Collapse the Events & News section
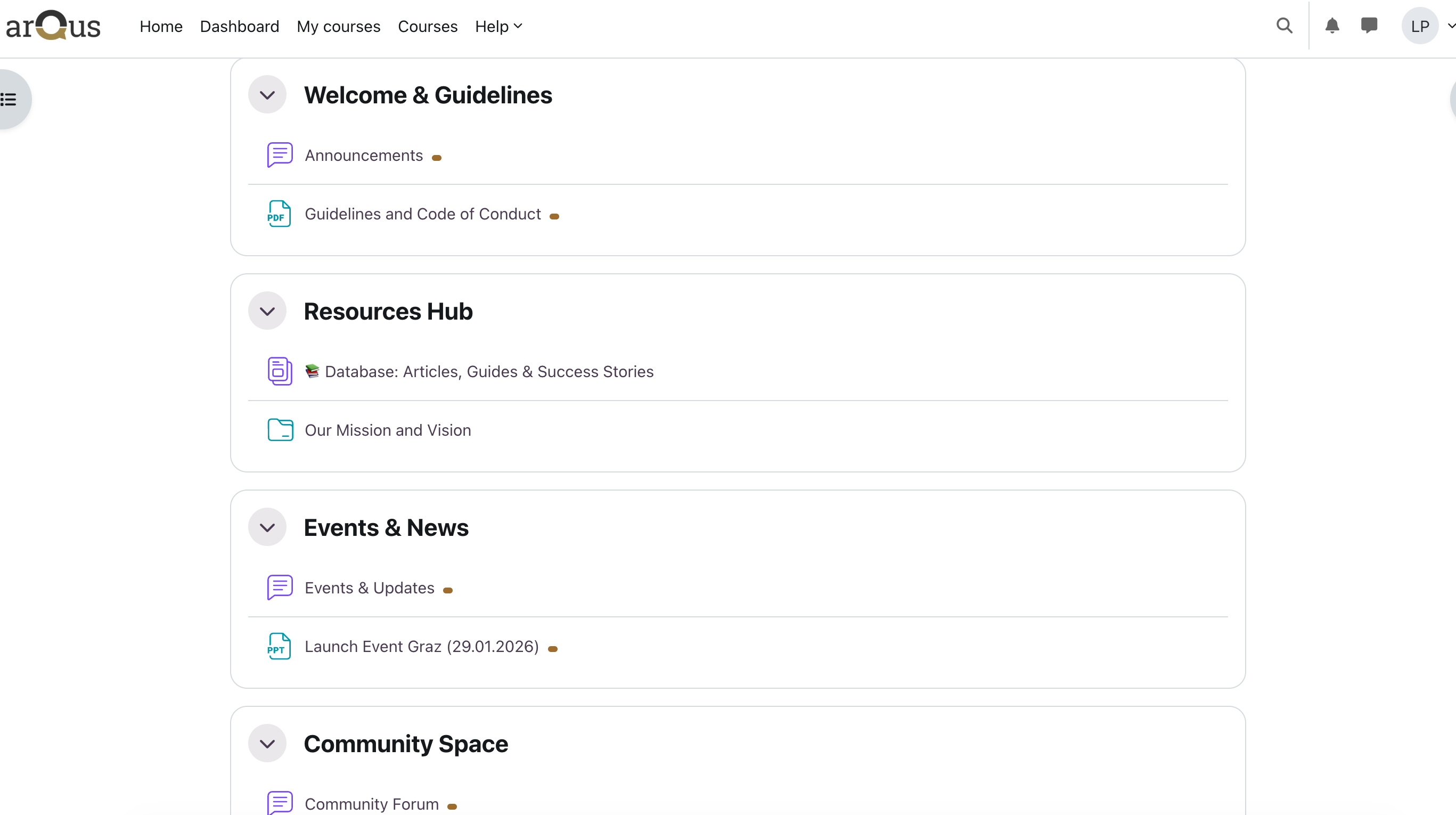The height and width of the screenshot is (815, 1456). 267,527
